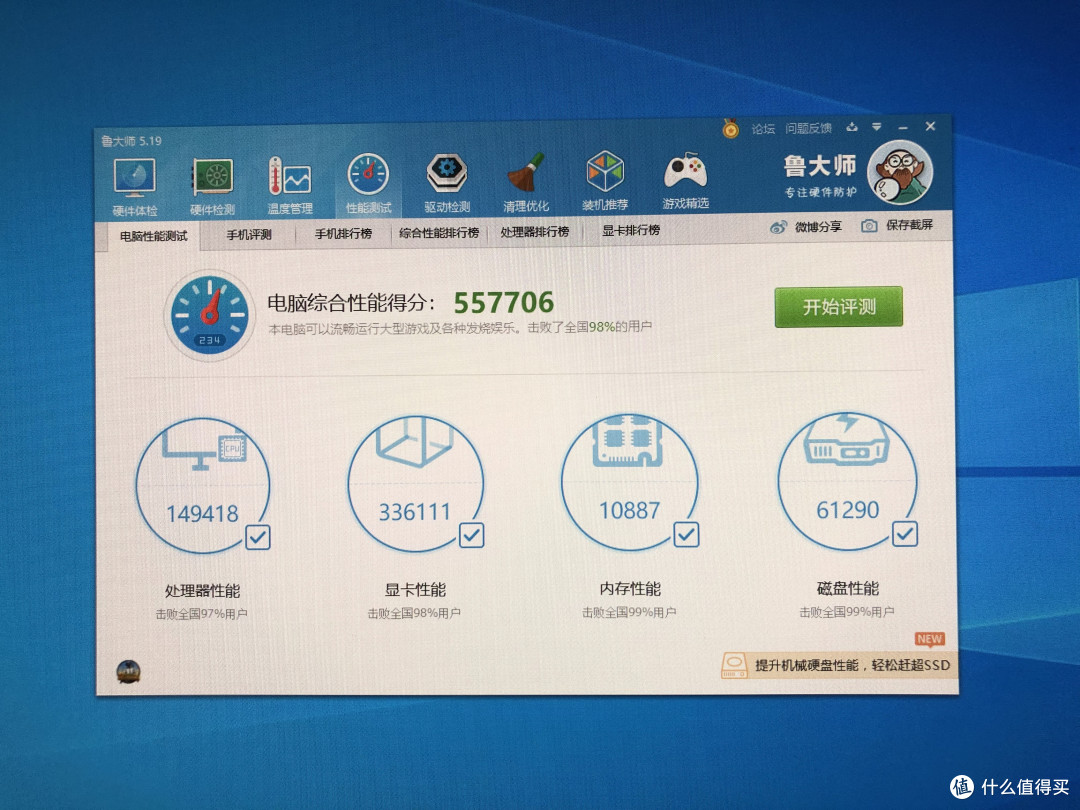Click the memory chip icon above 10887
Image resolution: width=1080 pixels, height=810 pixels.
tap(627, 440)
